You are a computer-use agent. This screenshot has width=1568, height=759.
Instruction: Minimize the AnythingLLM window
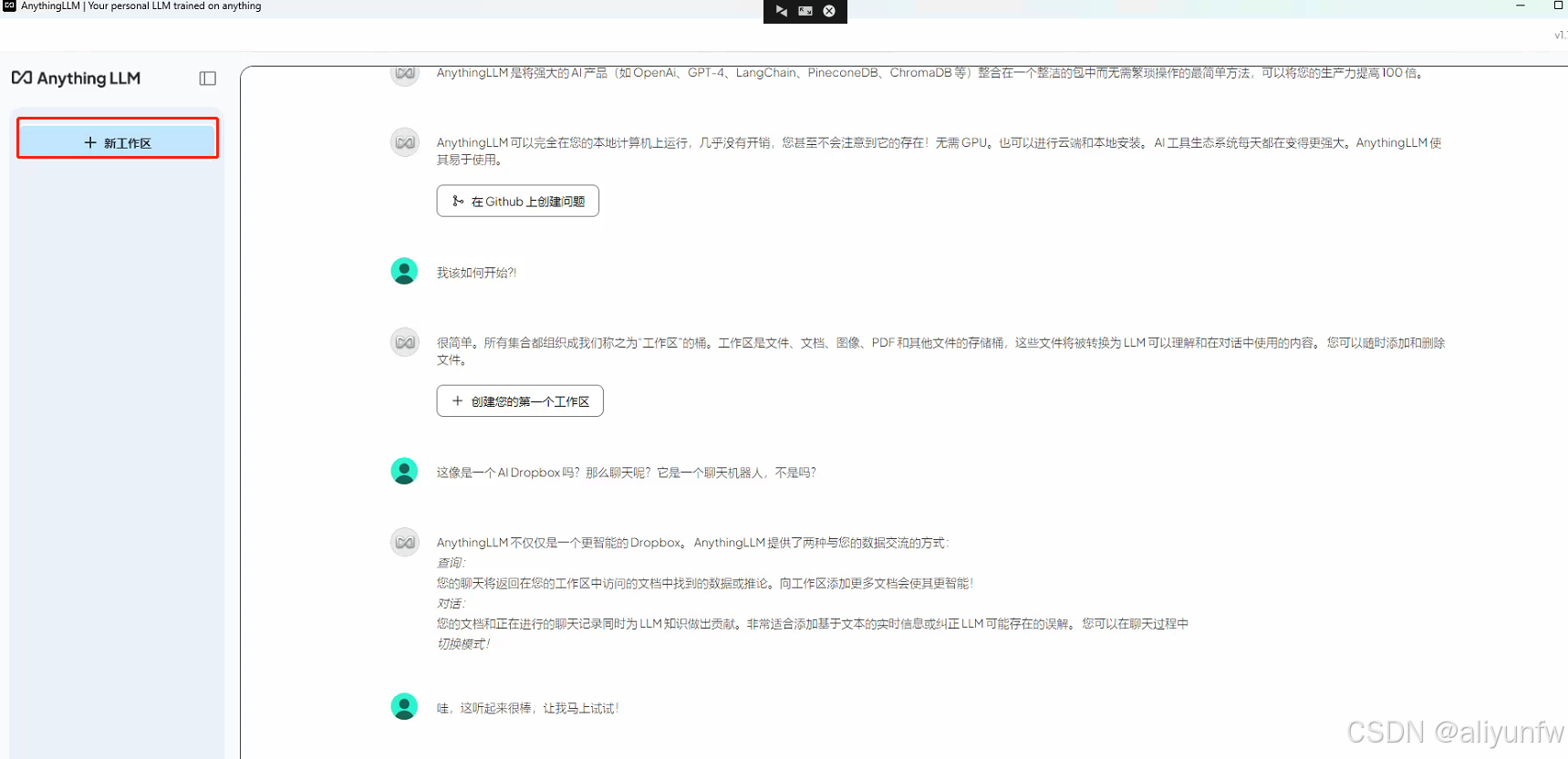(1521, 5)
